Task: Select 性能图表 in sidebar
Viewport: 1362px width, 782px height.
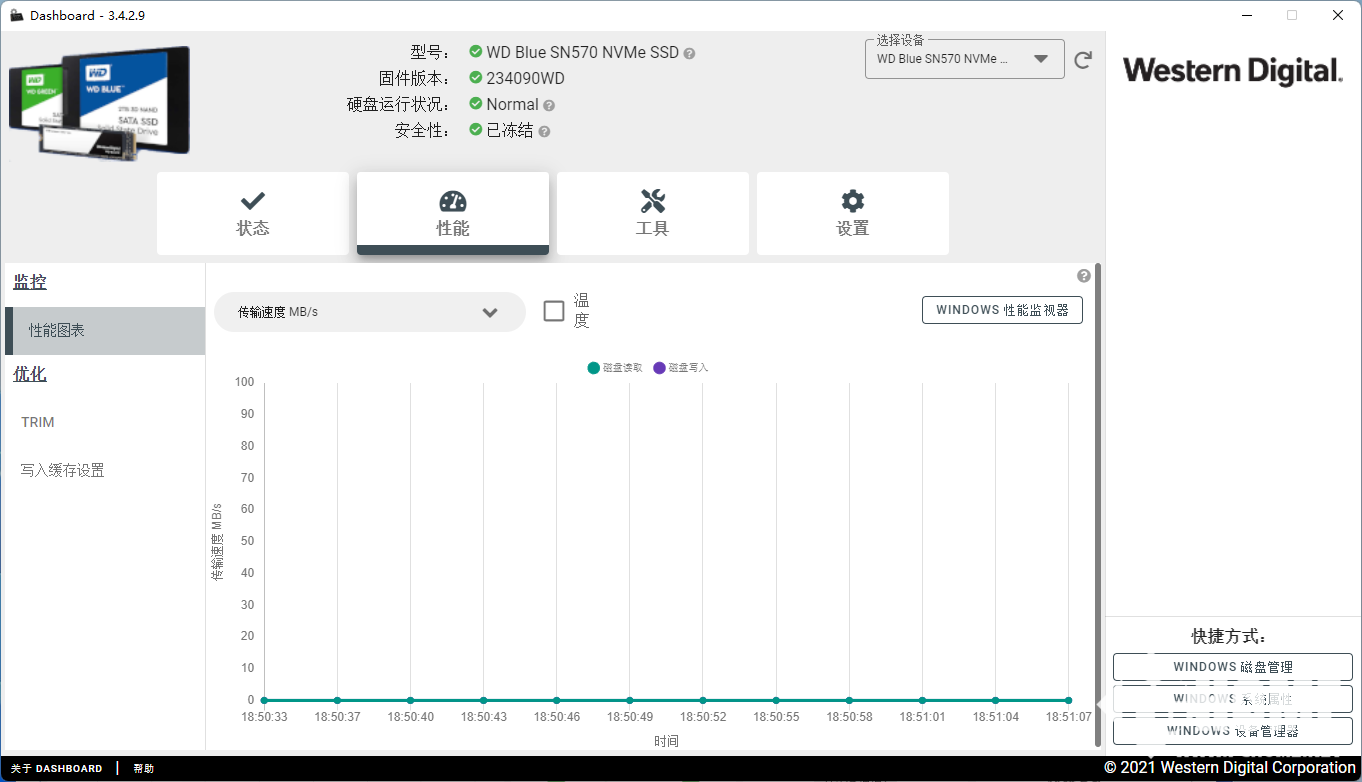Action: coord(105,331)
